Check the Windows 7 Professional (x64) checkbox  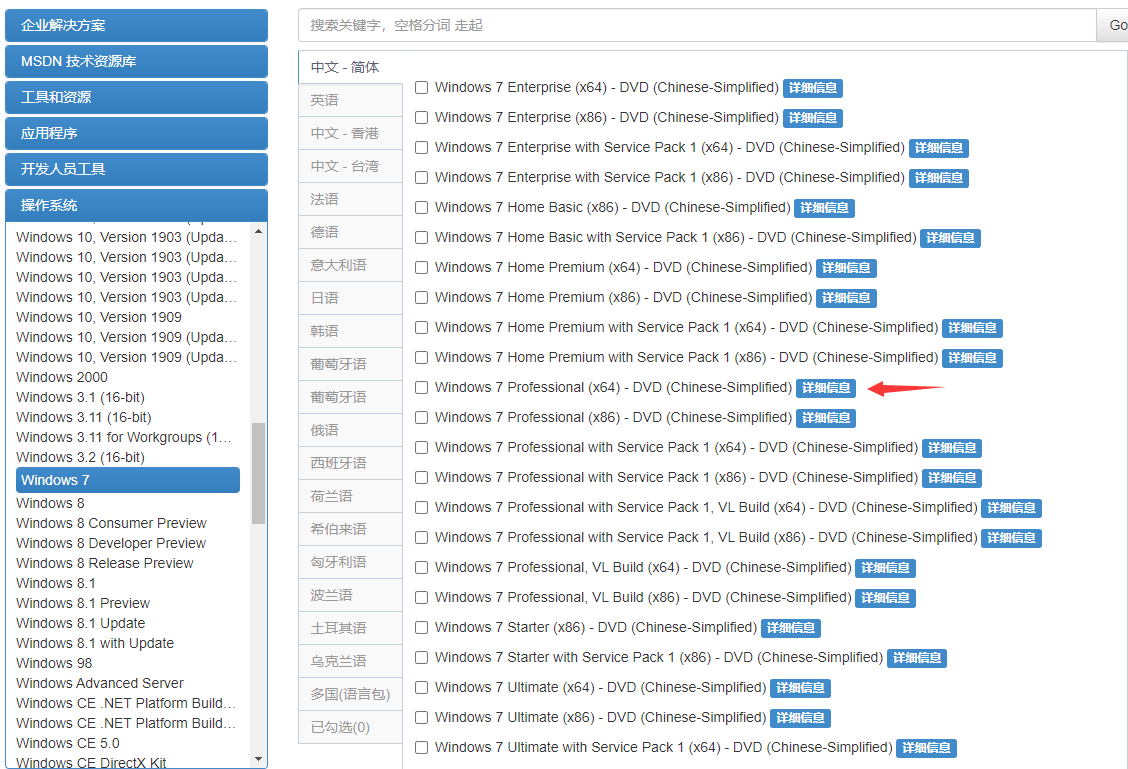tap(421, 387)
